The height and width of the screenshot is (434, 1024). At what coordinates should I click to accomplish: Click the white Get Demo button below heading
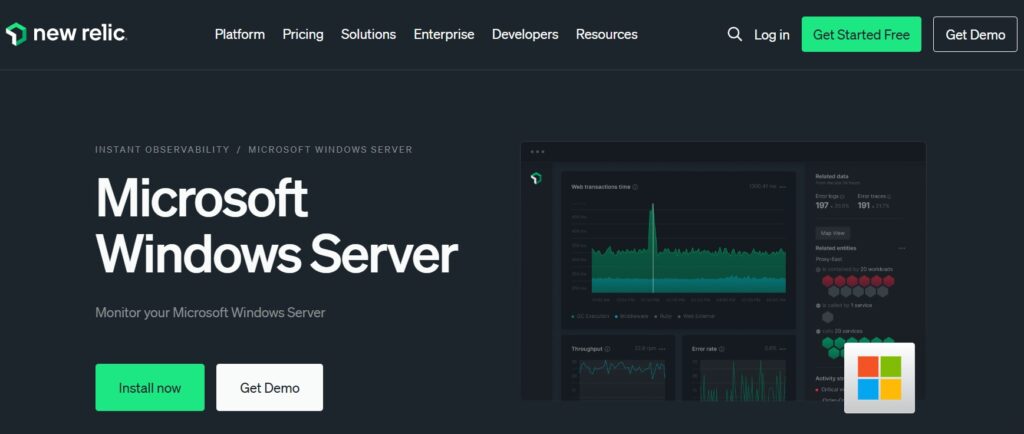270,388
